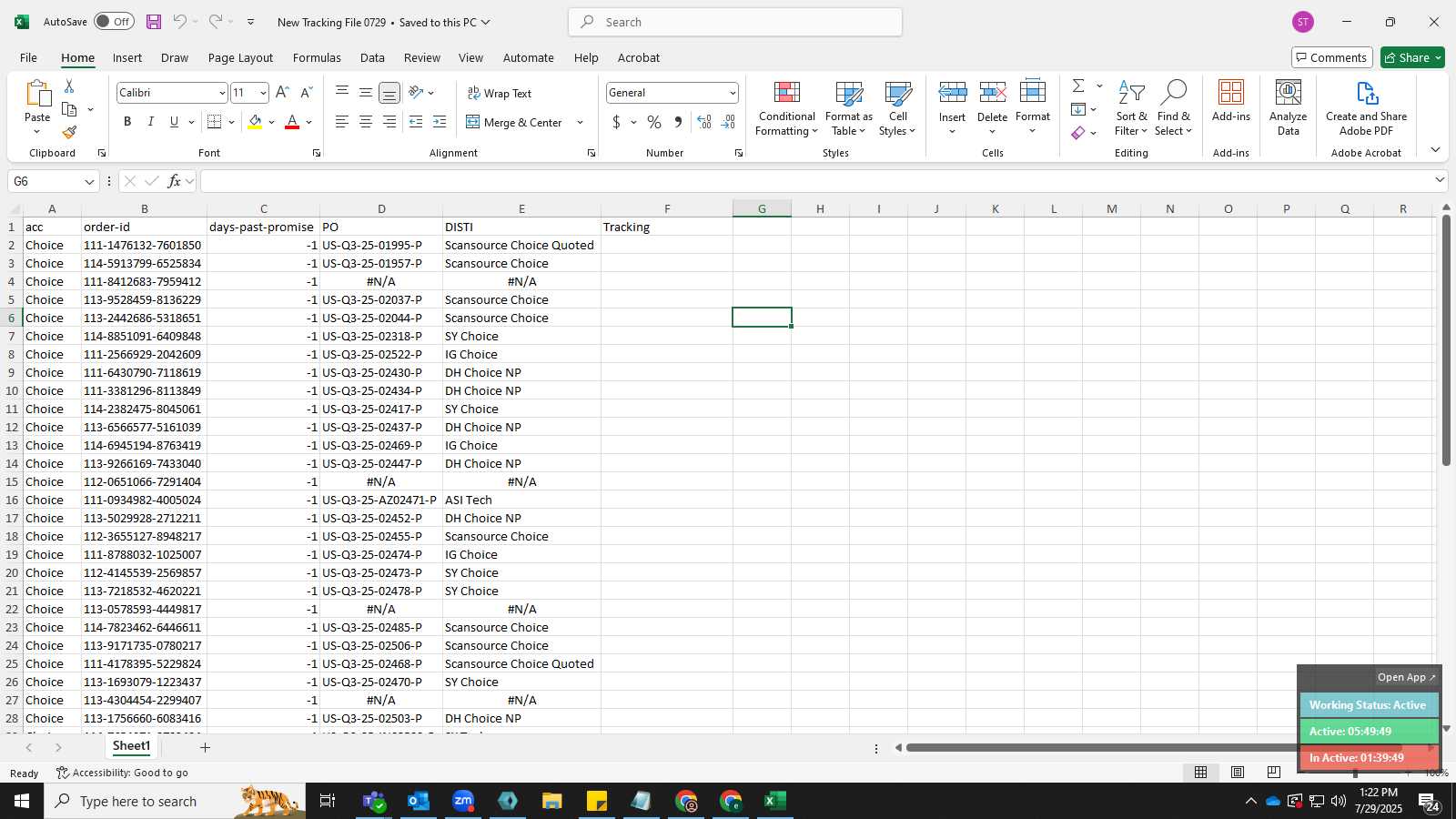Image resolution: width=1456 pixels, height=819 pixels.
Task: Increase font size with the larger A icon
Action: tap(282, 93)
